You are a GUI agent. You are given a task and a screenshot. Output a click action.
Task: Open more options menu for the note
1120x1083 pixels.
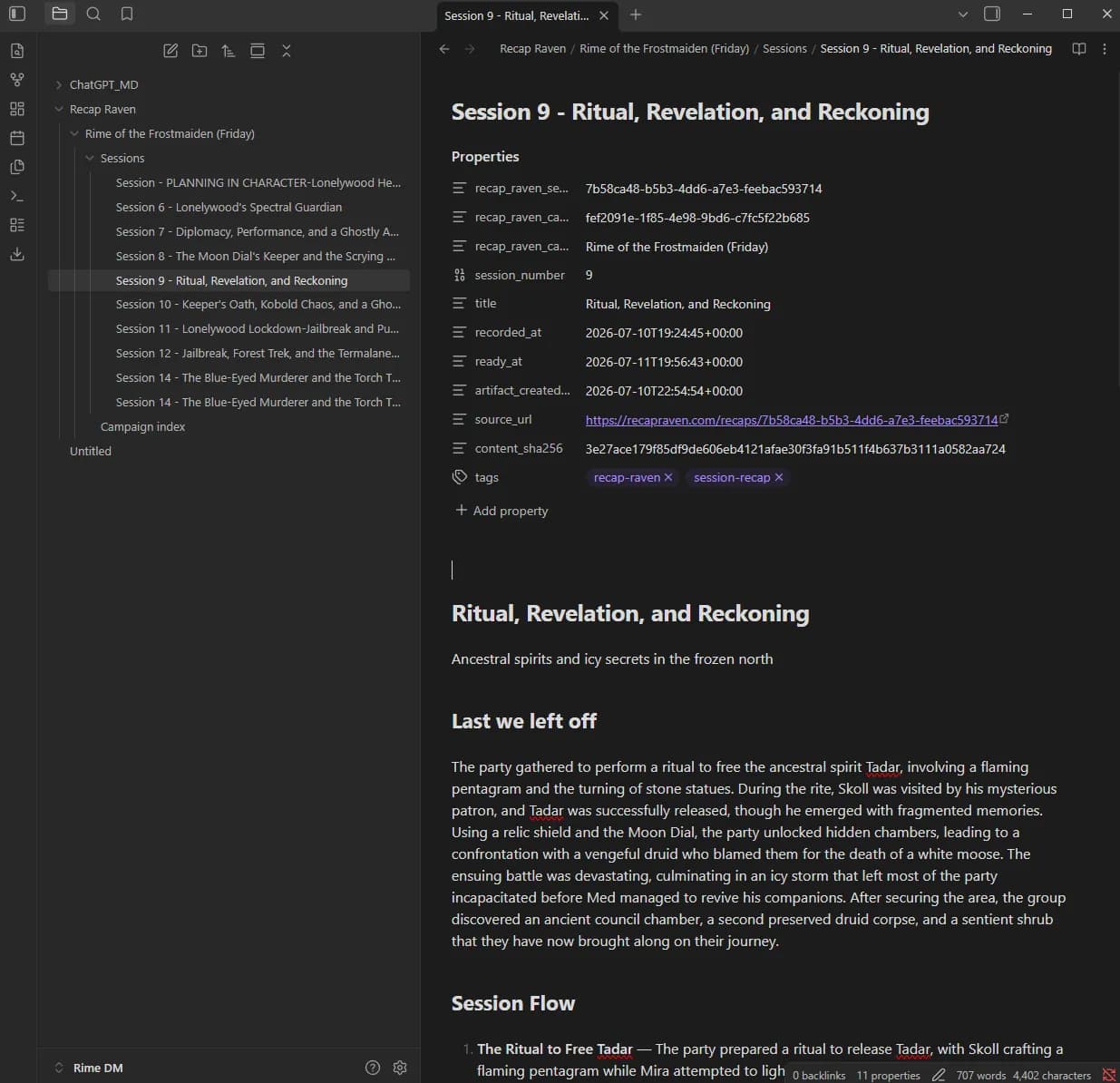pyautogui.click(x=1105, y=49)
